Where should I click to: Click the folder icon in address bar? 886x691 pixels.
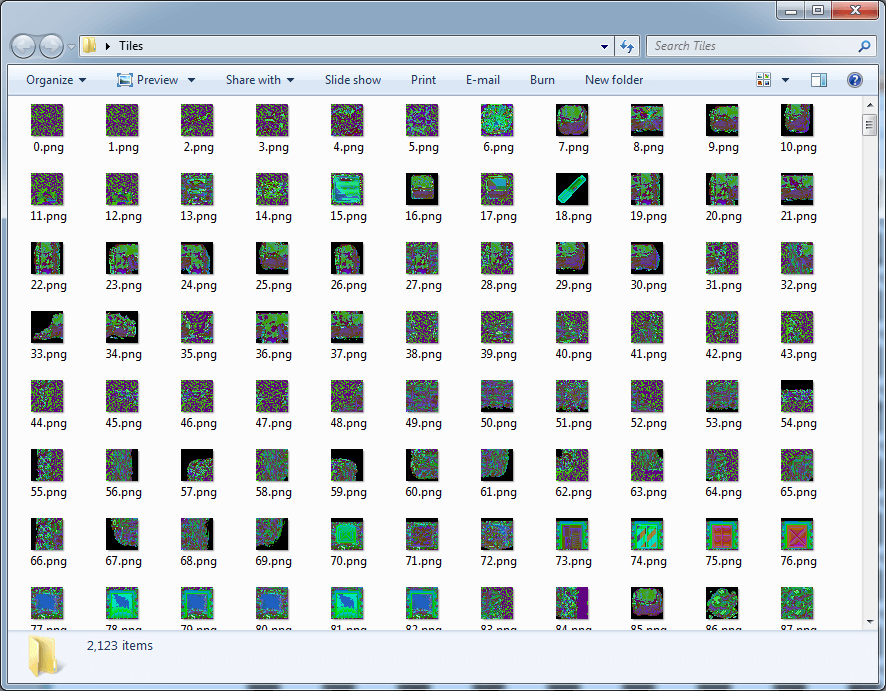coord(90,46)
